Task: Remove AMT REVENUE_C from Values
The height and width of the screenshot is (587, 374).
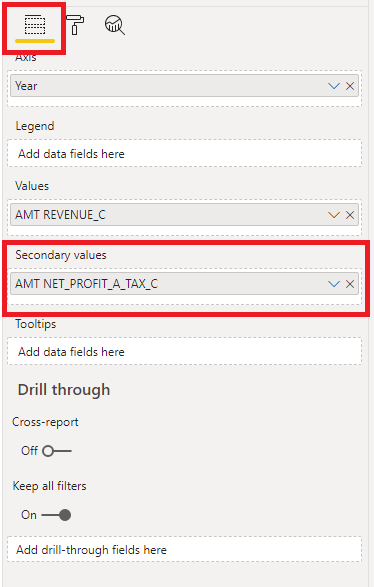Action: pos(350,215)
